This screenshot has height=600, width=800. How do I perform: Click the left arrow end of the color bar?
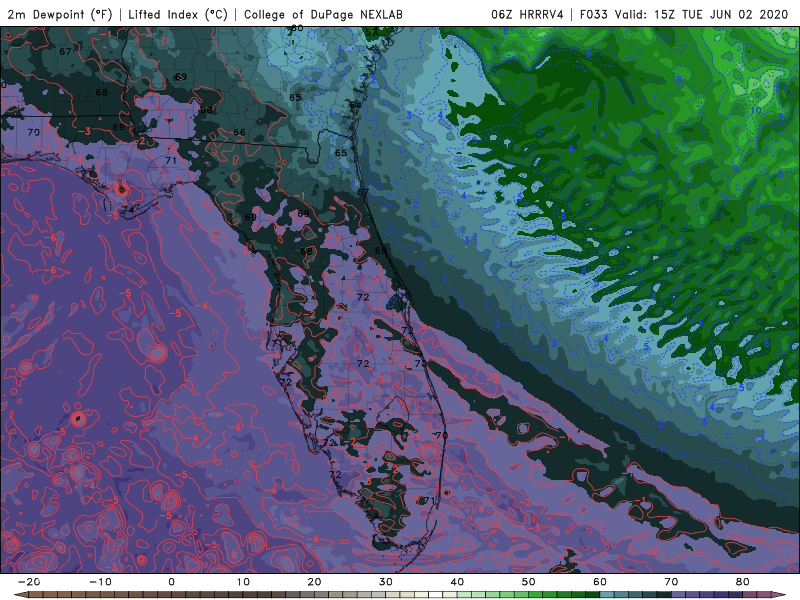coord(20,595)
